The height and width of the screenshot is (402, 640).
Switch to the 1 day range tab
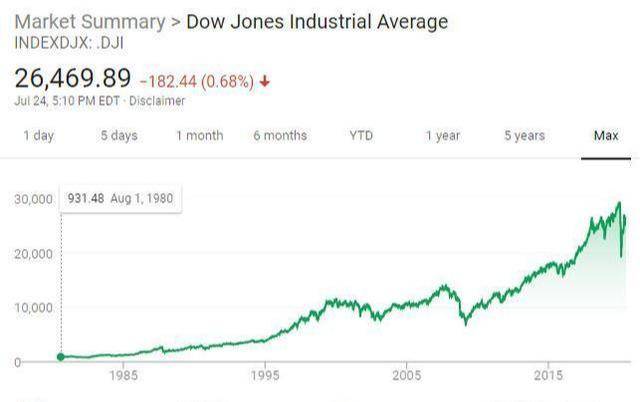coord(38,136)
